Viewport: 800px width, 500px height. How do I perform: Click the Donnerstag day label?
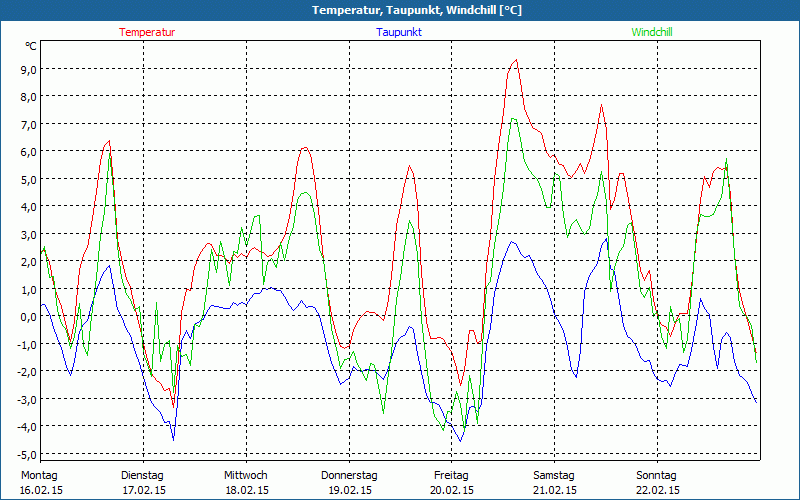pyautogui.click(x=349, y=476)
